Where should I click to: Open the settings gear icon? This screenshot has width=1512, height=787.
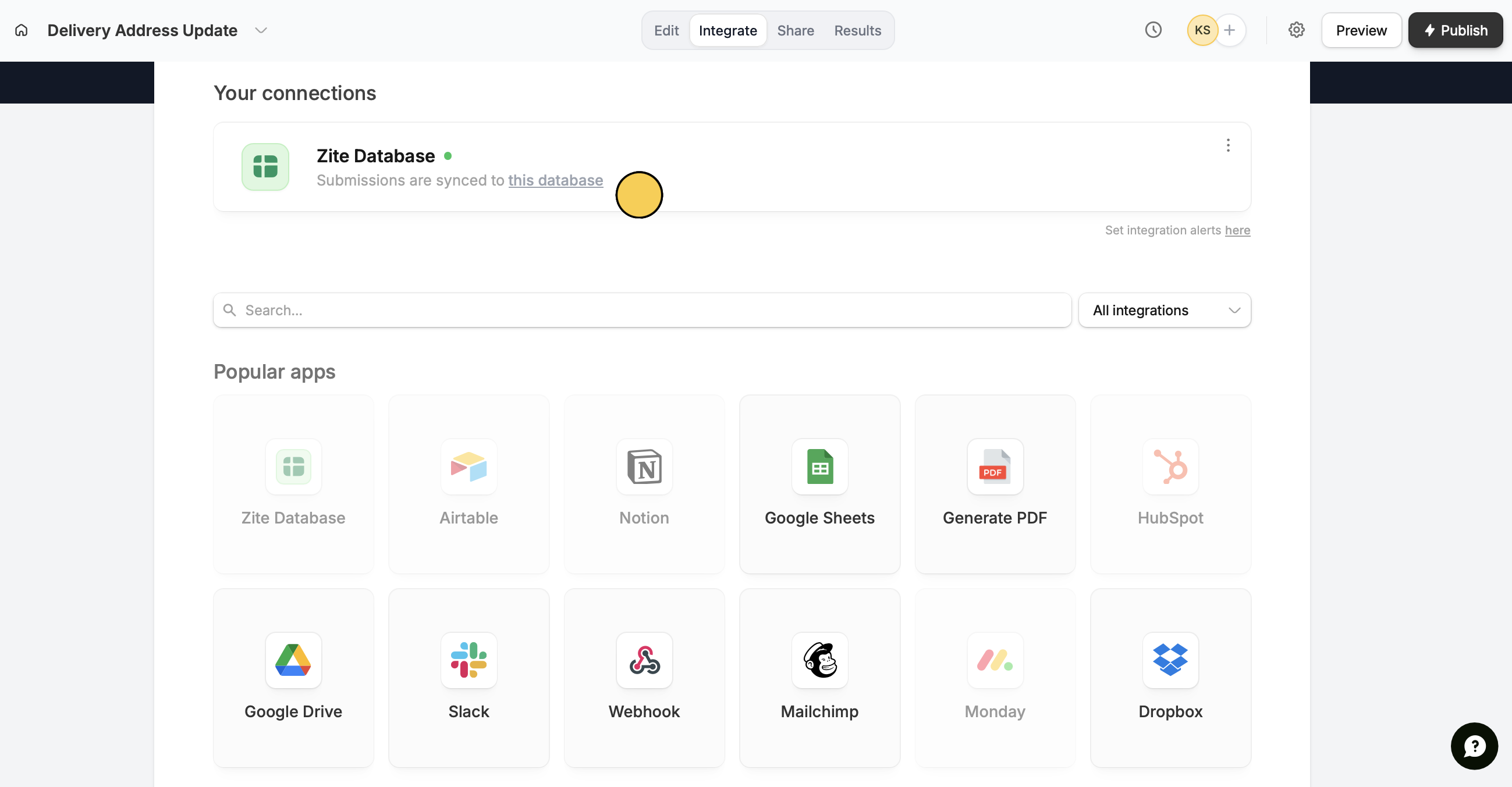1296,30
